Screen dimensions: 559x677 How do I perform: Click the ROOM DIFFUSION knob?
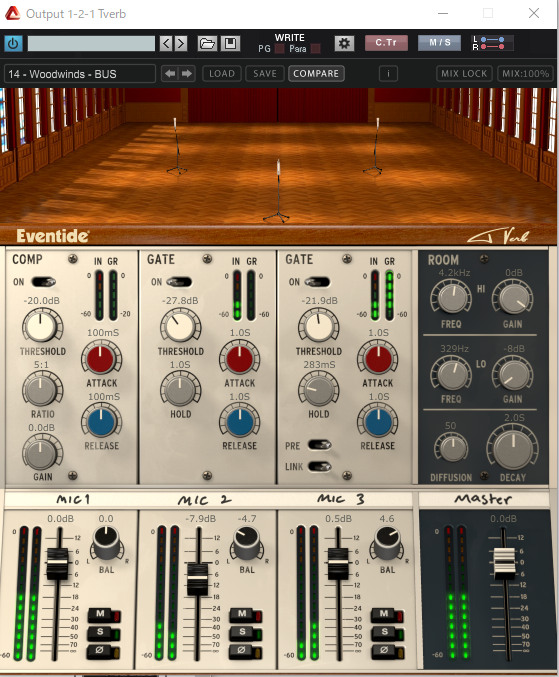click(x=451, y=448)
